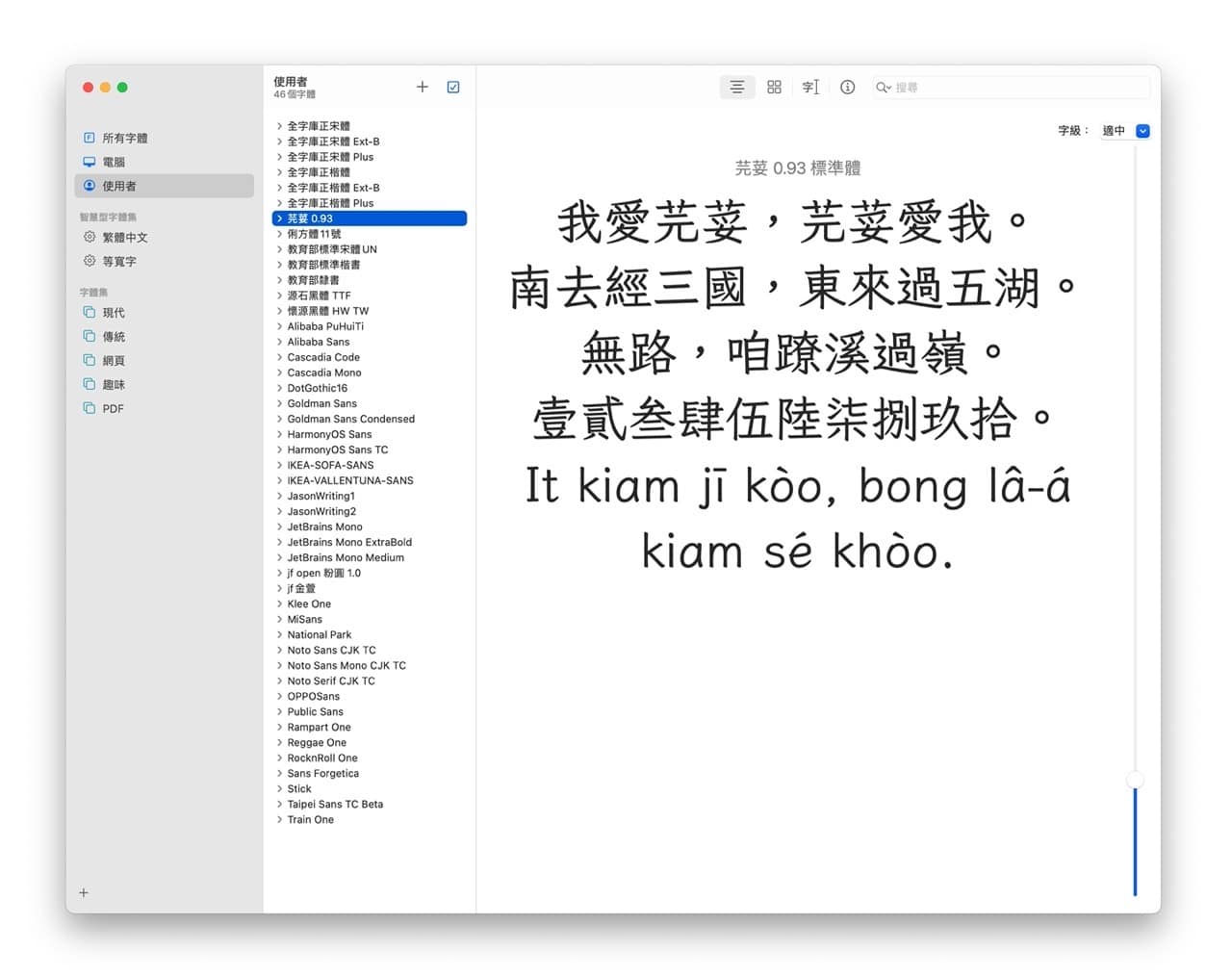Expand the 芫荽 0.93 font family
Image resolution: width=1232 pixels, height=976 pixels.
point(279,218)
